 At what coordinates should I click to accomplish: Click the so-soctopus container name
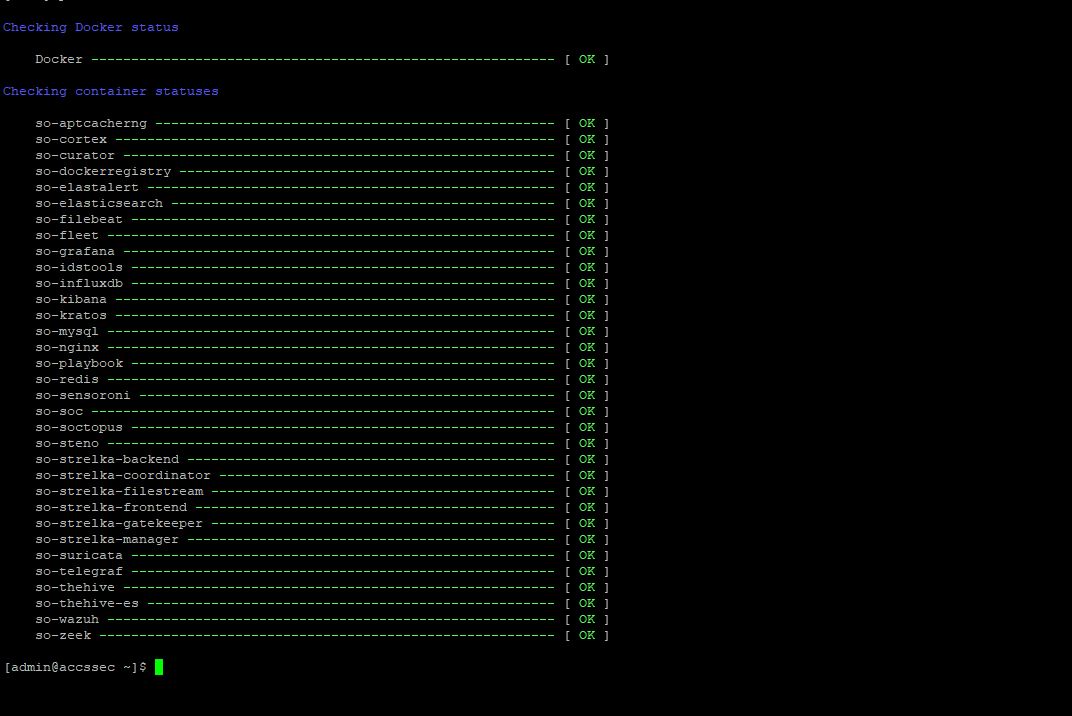pyautogui.click(x=79, y=427)
